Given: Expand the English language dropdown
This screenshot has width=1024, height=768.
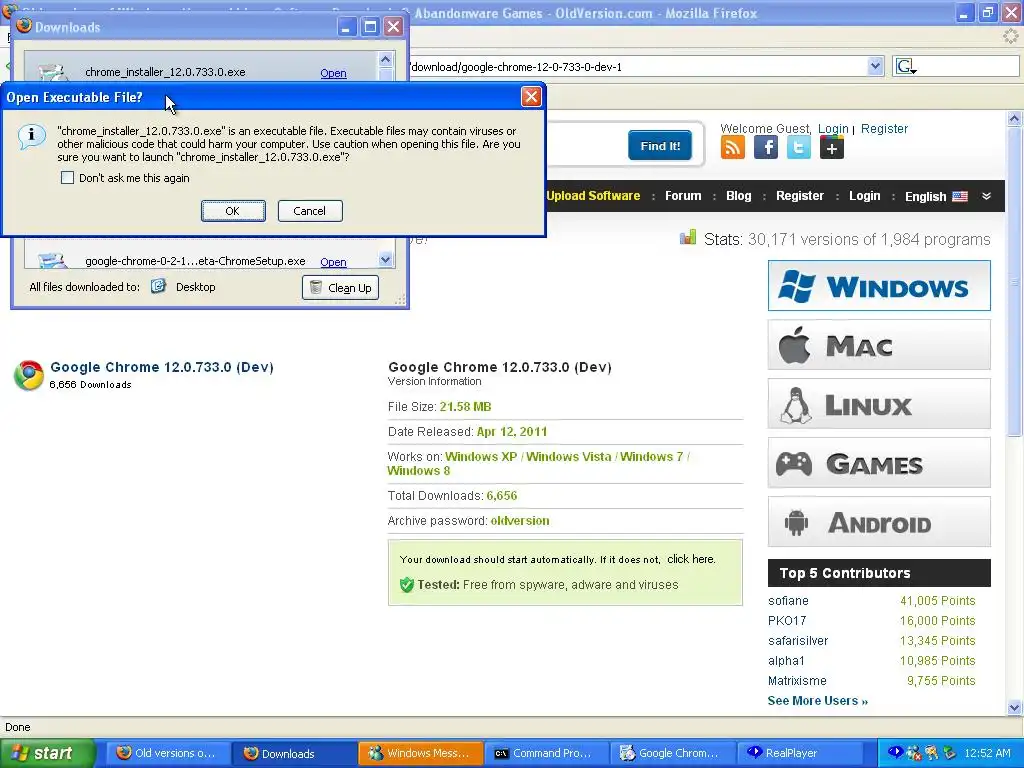Looking at the screenshot, I should tap(936, 197).
